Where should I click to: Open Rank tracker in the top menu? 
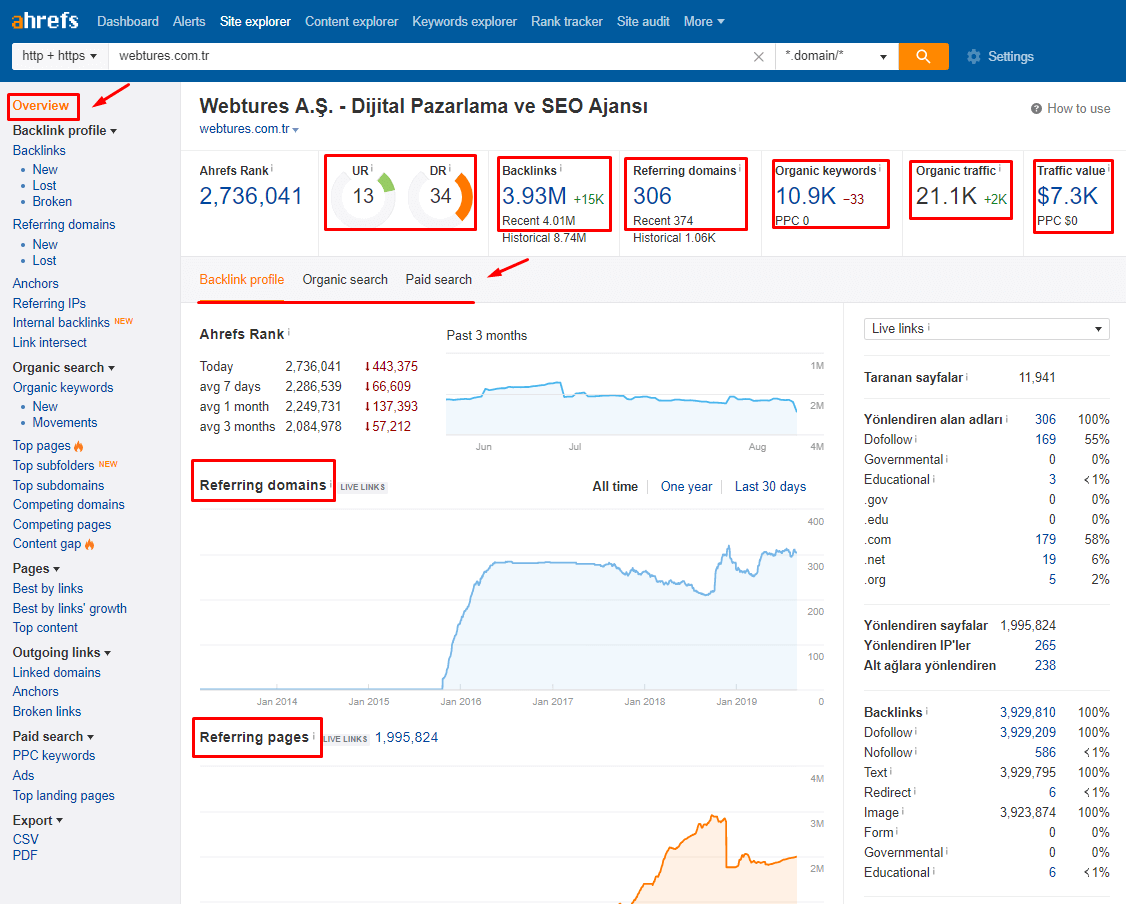point(567,22)
